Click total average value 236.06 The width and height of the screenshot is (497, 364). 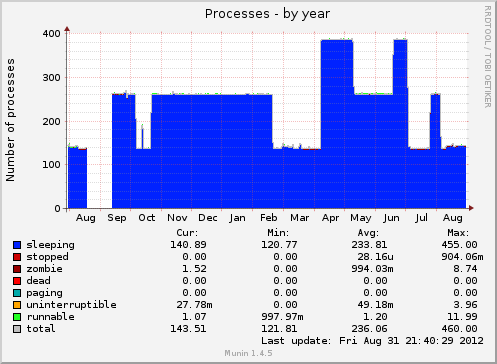(369, 329)
